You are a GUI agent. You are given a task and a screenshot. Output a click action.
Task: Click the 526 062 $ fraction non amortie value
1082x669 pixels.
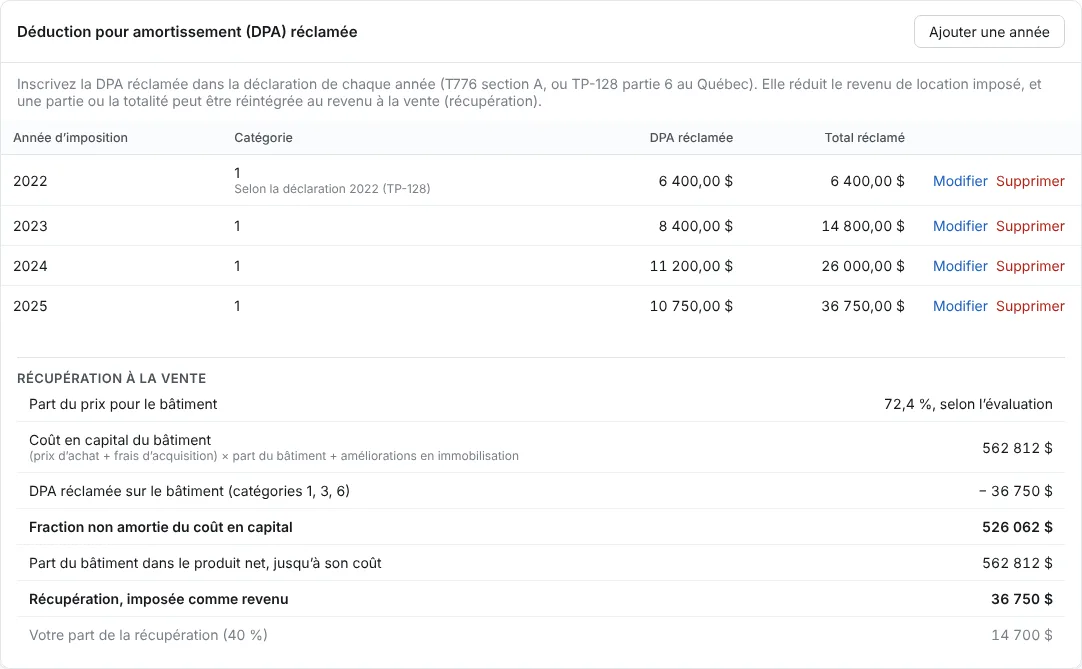click(x=1017, y=527)
